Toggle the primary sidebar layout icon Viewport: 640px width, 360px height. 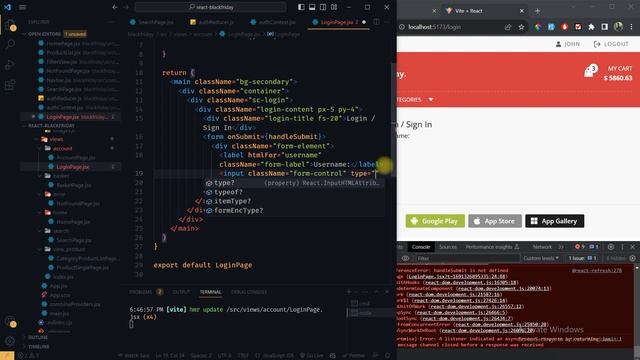coord(301,7)
